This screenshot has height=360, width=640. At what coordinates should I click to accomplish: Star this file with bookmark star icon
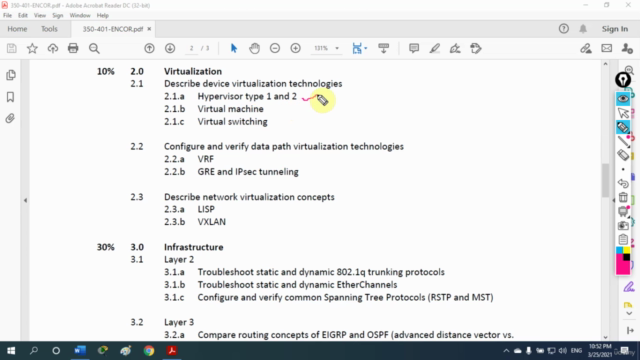[x=32, y=49]
